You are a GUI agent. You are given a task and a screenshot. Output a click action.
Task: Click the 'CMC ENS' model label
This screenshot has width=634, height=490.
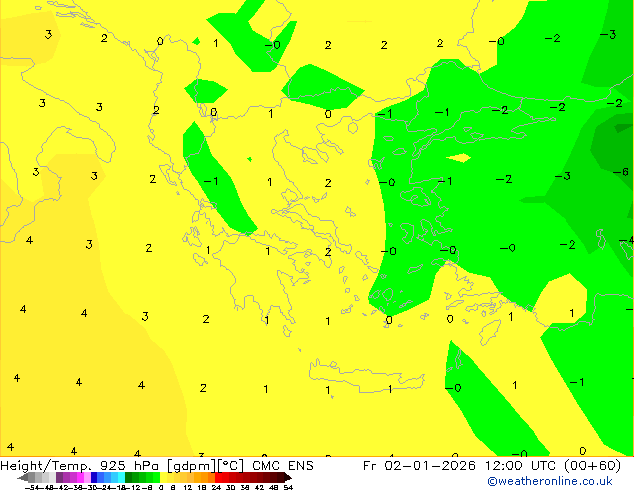283,466
